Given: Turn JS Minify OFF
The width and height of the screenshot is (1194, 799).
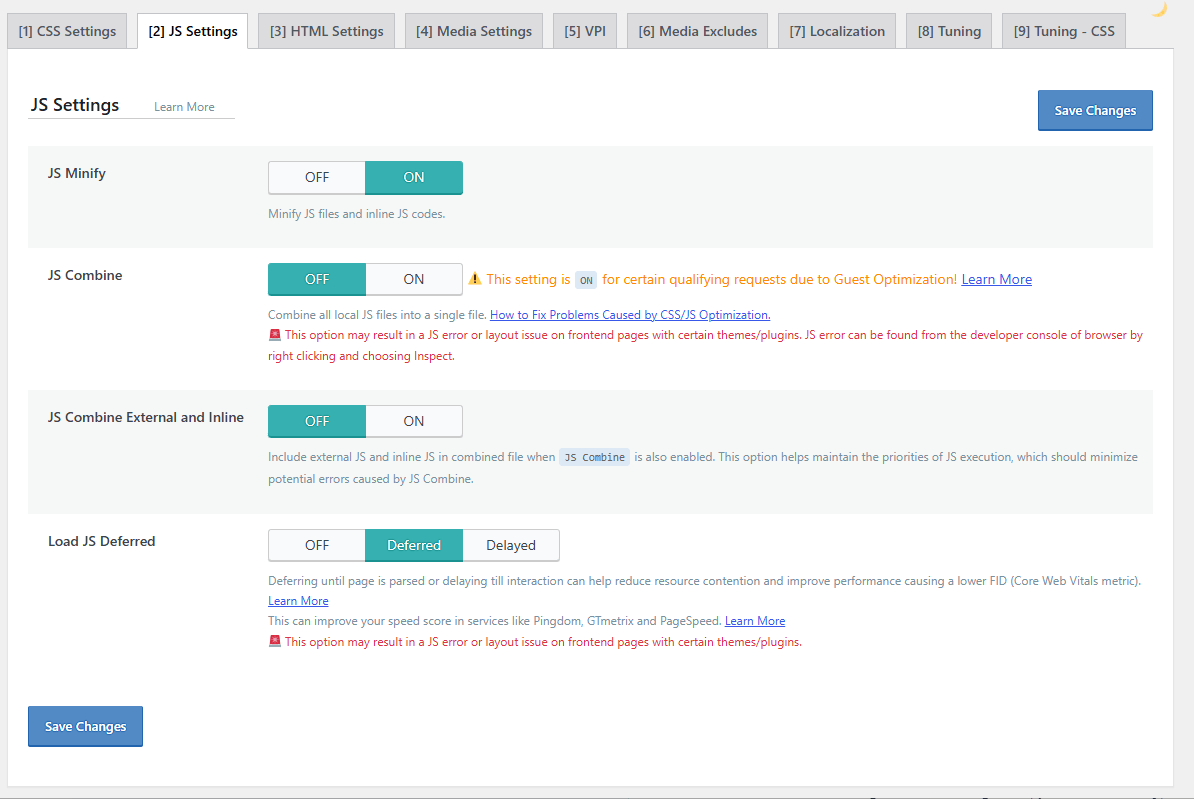Looking at the screenshot, I should coord(317,177).
